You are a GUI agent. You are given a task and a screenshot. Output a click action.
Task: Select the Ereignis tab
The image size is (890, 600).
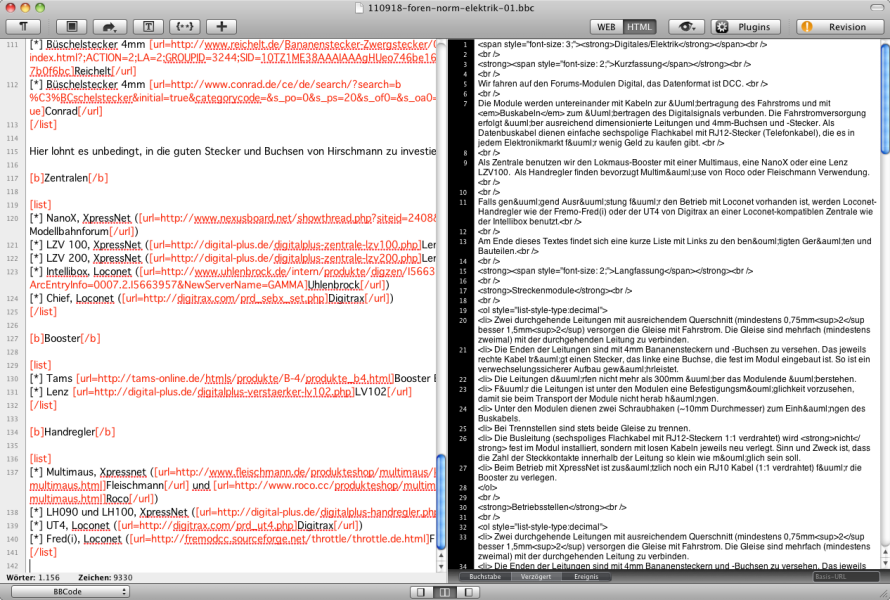[x=585, y=577]
